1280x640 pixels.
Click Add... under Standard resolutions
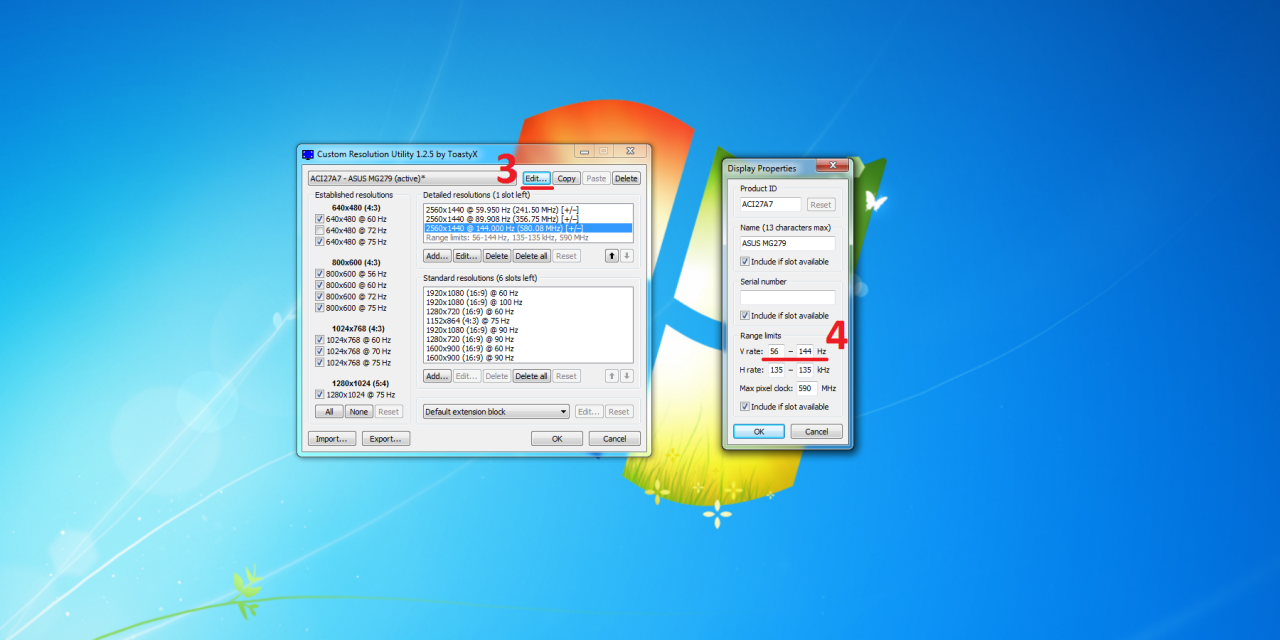pos(436,376)
